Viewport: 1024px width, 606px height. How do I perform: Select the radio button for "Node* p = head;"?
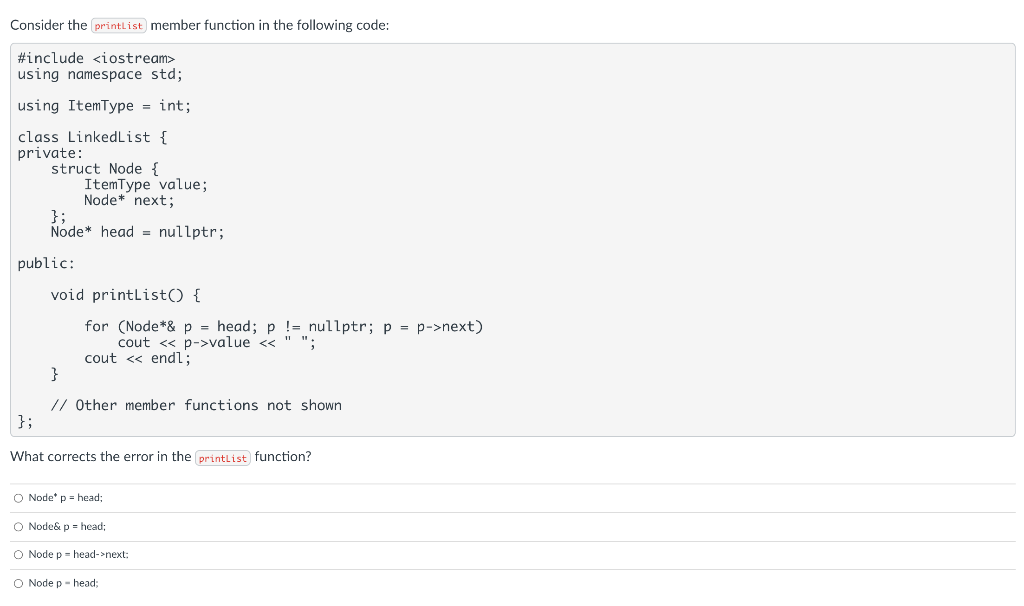18,497
